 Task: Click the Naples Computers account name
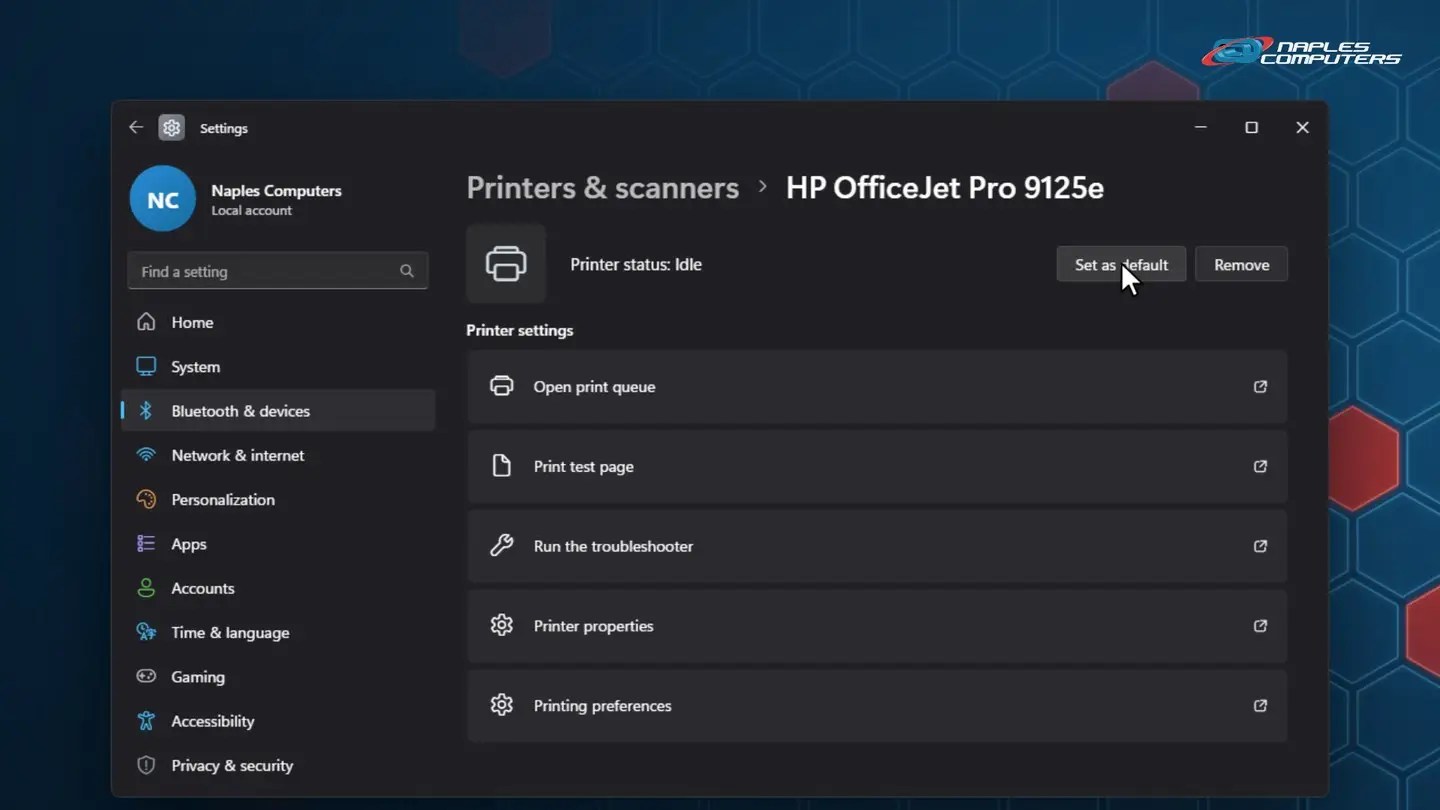click(x=276, y=191)
